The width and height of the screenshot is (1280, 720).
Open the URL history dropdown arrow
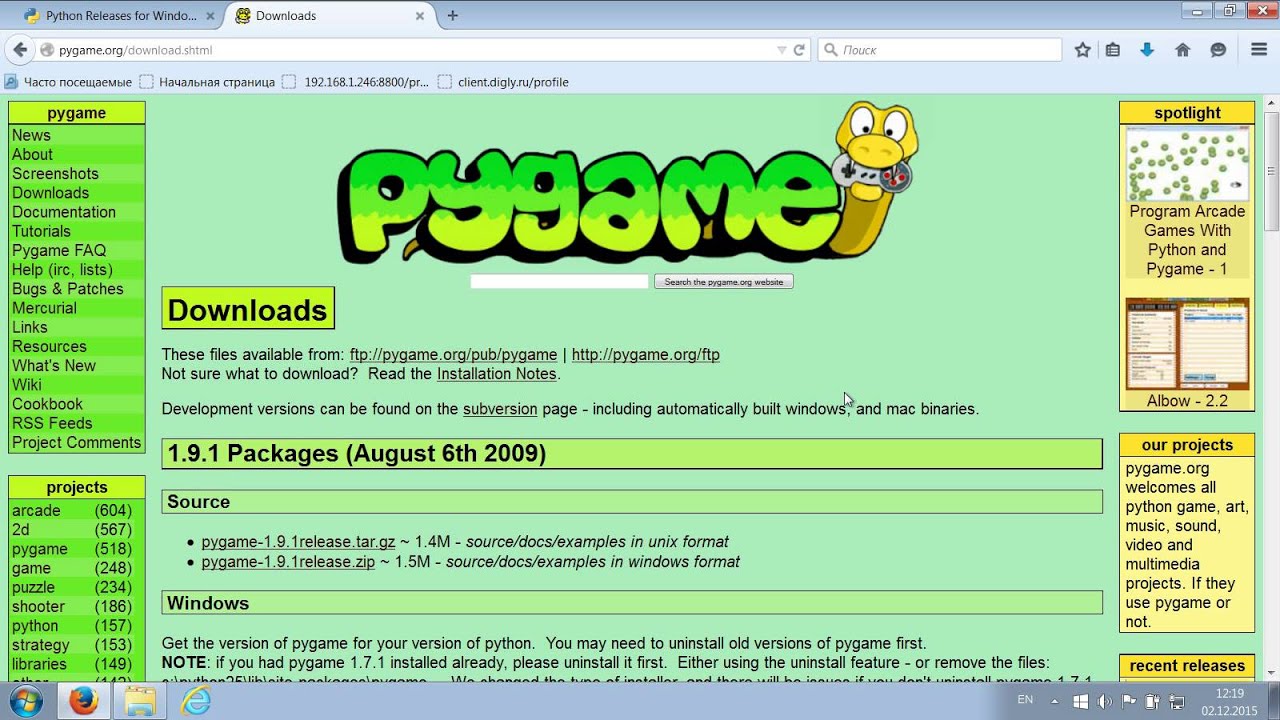[x=782, y=50]
